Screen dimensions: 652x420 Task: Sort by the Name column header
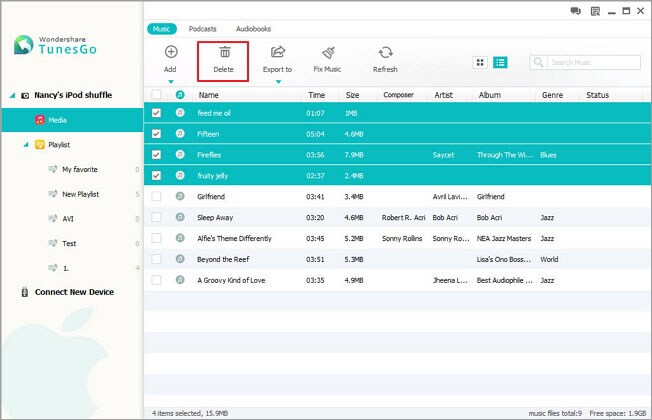[208, 95]
